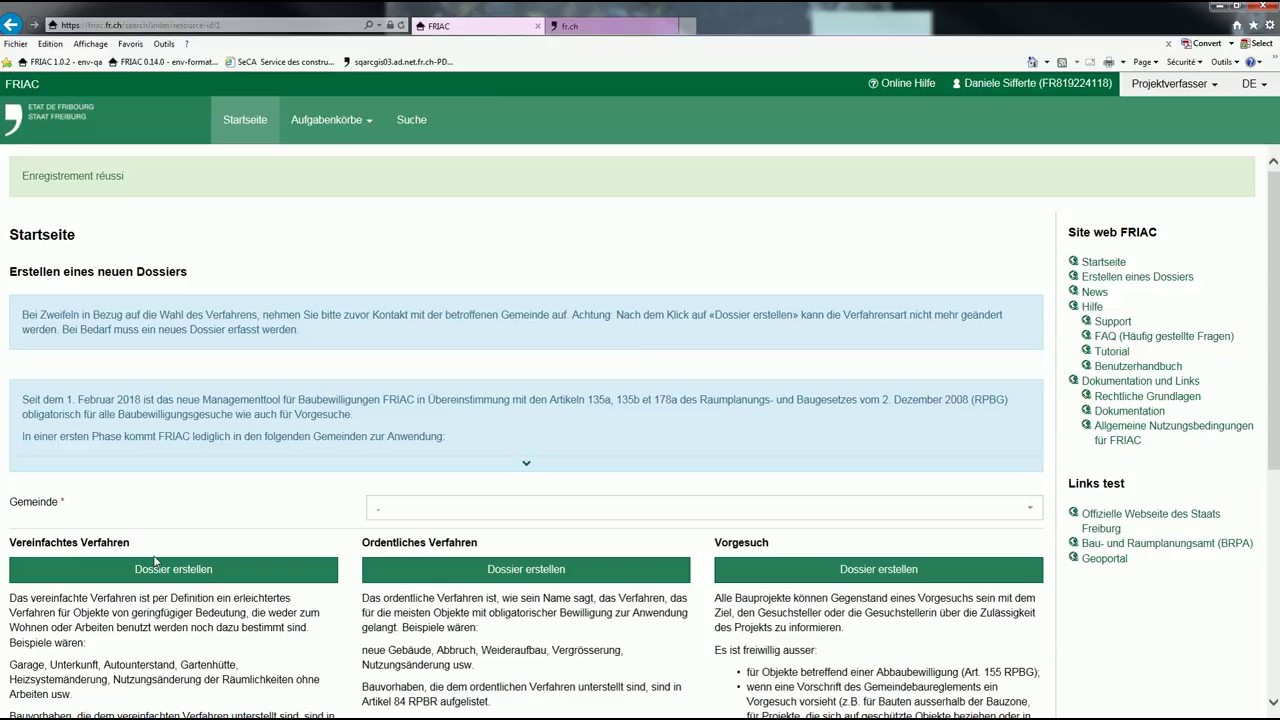
Task: Open the Edition menu
Action: pos(50,44)
